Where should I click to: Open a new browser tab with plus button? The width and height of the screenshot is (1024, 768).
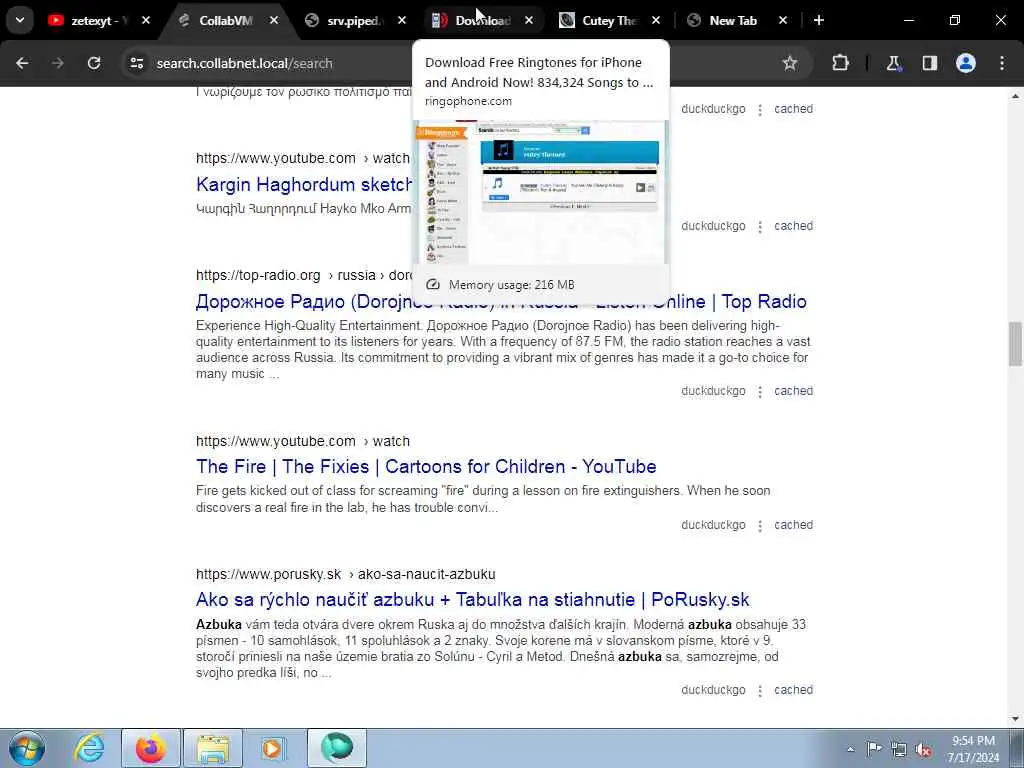point(819,21)
